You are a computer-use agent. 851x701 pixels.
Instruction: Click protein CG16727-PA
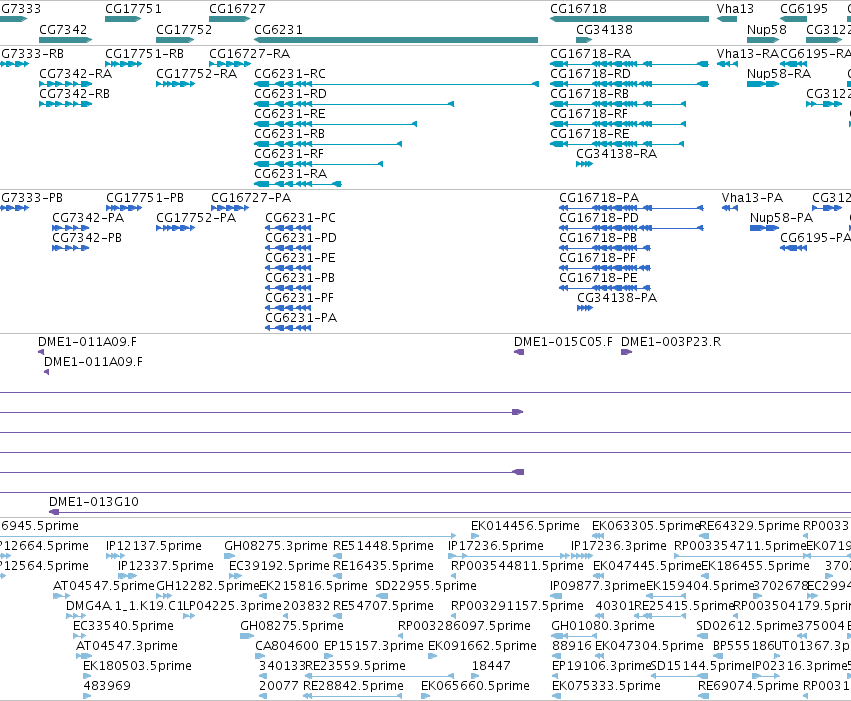pyautogui.click(x=251, y=198)
